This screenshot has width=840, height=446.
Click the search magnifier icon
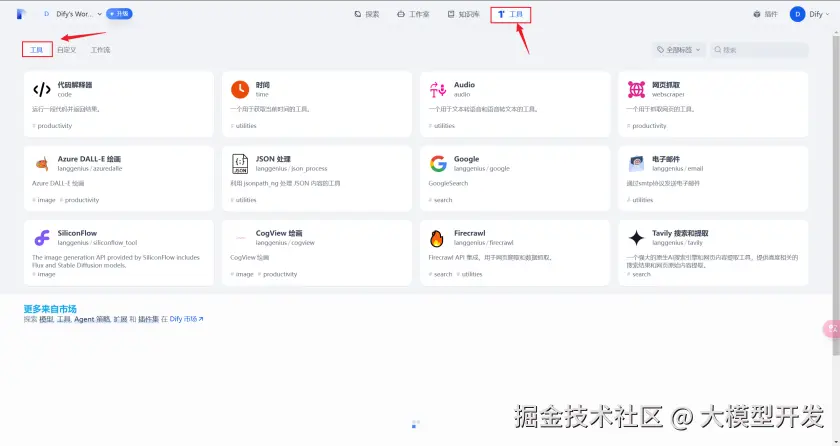pos(718,50)
